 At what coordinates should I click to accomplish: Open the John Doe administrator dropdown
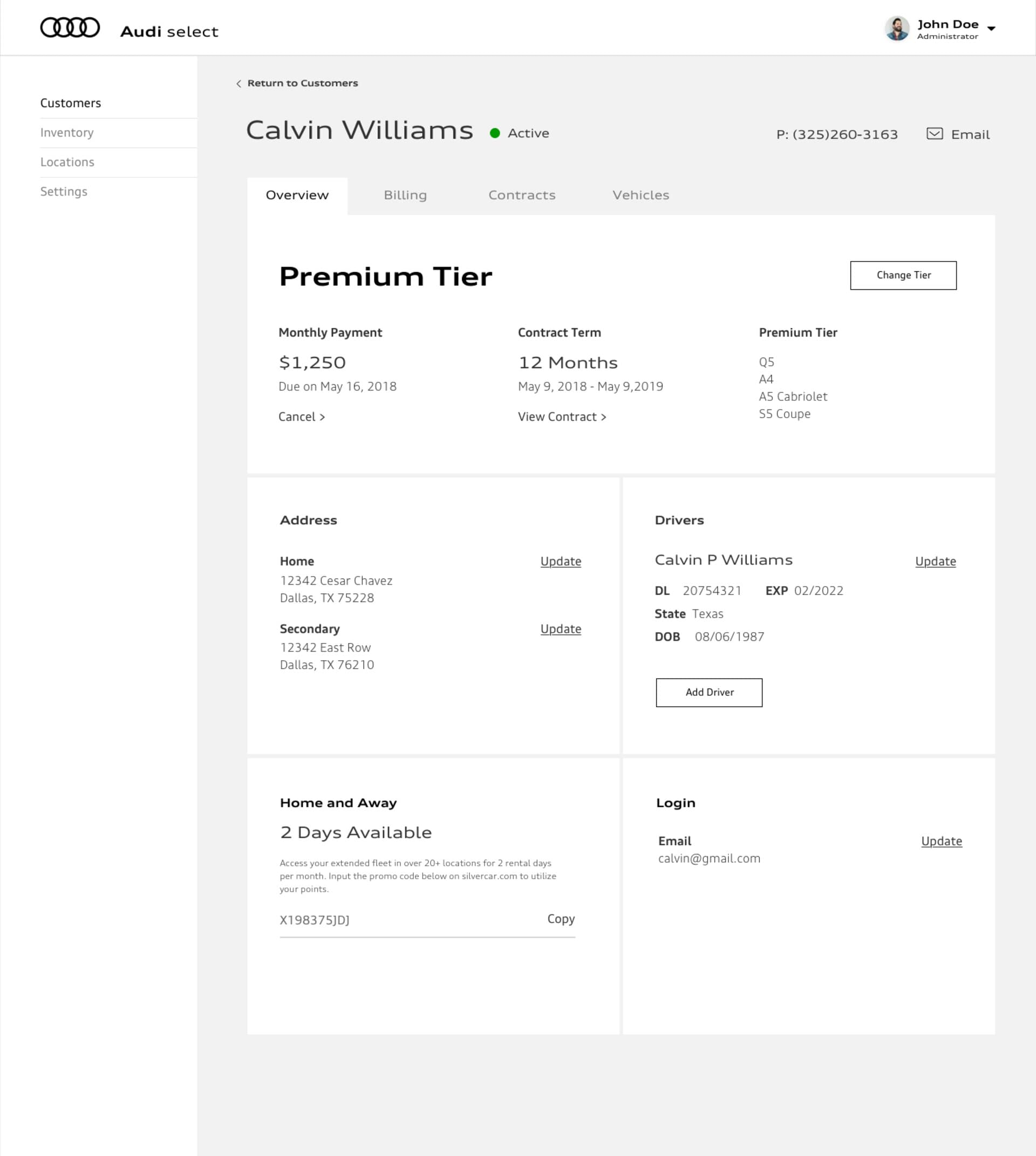992,28
